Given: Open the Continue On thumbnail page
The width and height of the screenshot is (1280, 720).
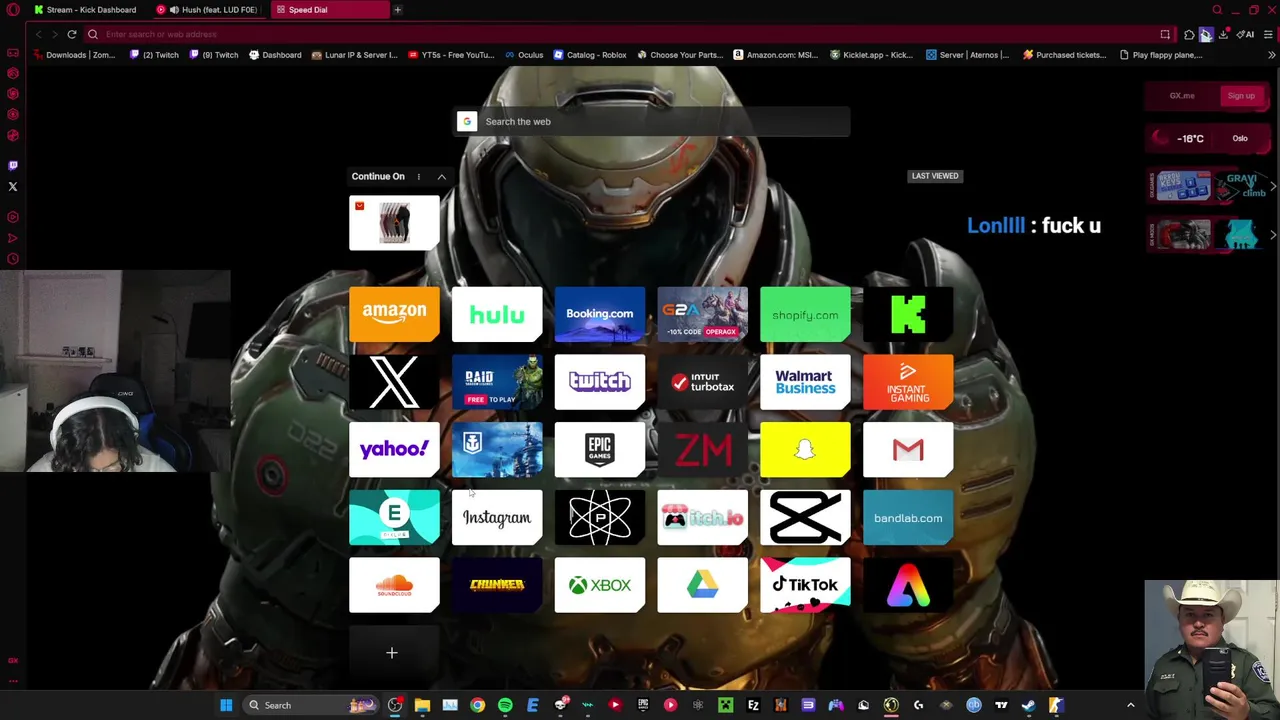Looking at the screenshot, I should [x=394, y=222].
